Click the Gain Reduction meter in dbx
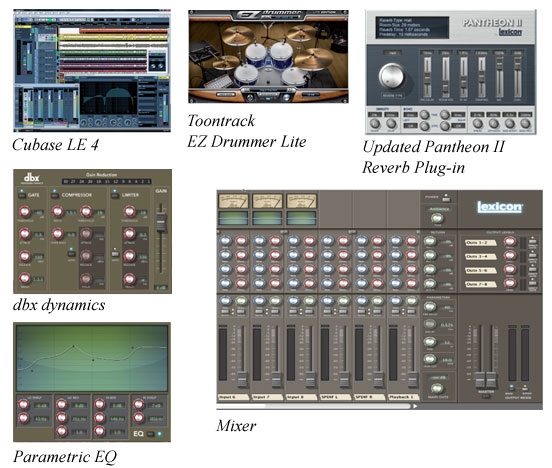This screenshot has width=552, height=468. pyautogui.click(x=107, y=182)
